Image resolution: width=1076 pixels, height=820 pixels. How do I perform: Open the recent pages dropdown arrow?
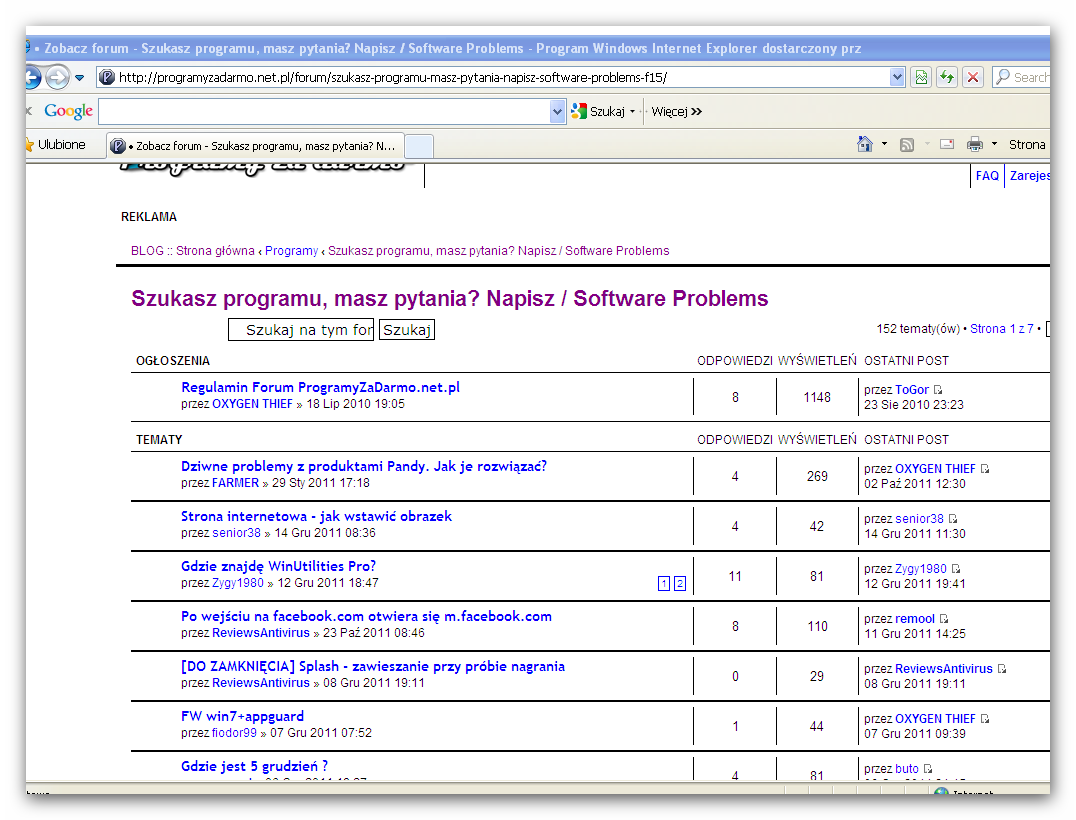[x=80, y=78]
